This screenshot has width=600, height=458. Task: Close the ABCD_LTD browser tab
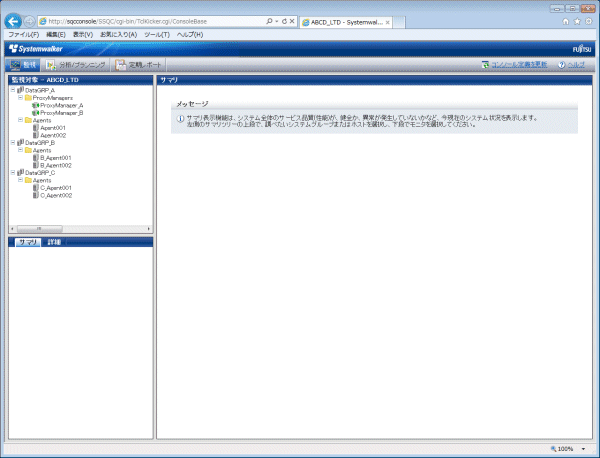pyautogui.click(x=387, y=23)
